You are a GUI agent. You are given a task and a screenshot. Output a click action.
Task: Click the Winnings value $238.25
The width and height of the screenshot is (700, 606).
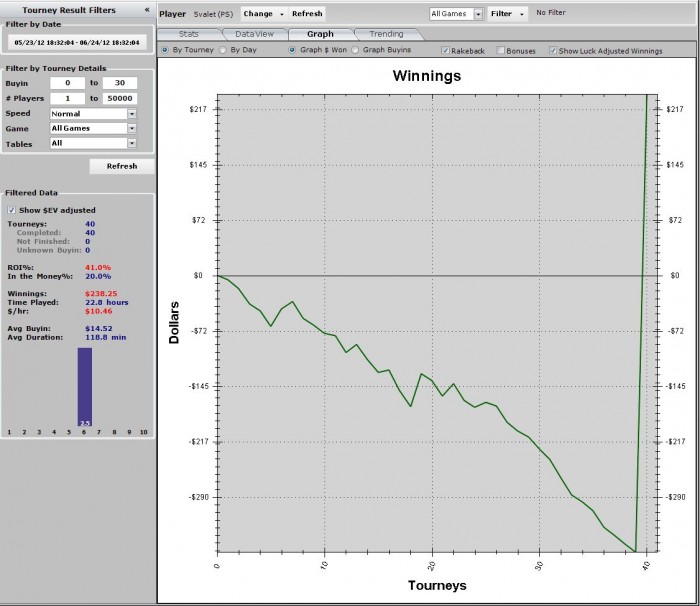tap(101, 293)
